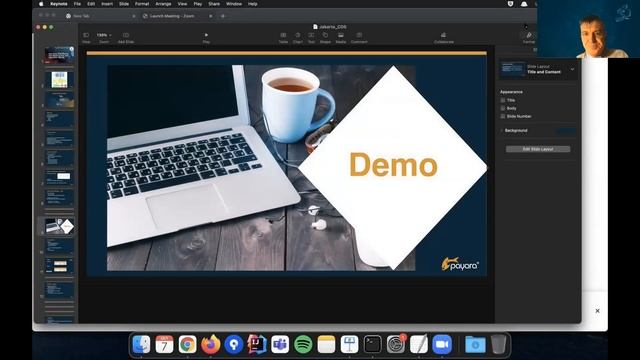Add a Text box from the toolbar
This screenshot has width=640, height=360.
311,38
